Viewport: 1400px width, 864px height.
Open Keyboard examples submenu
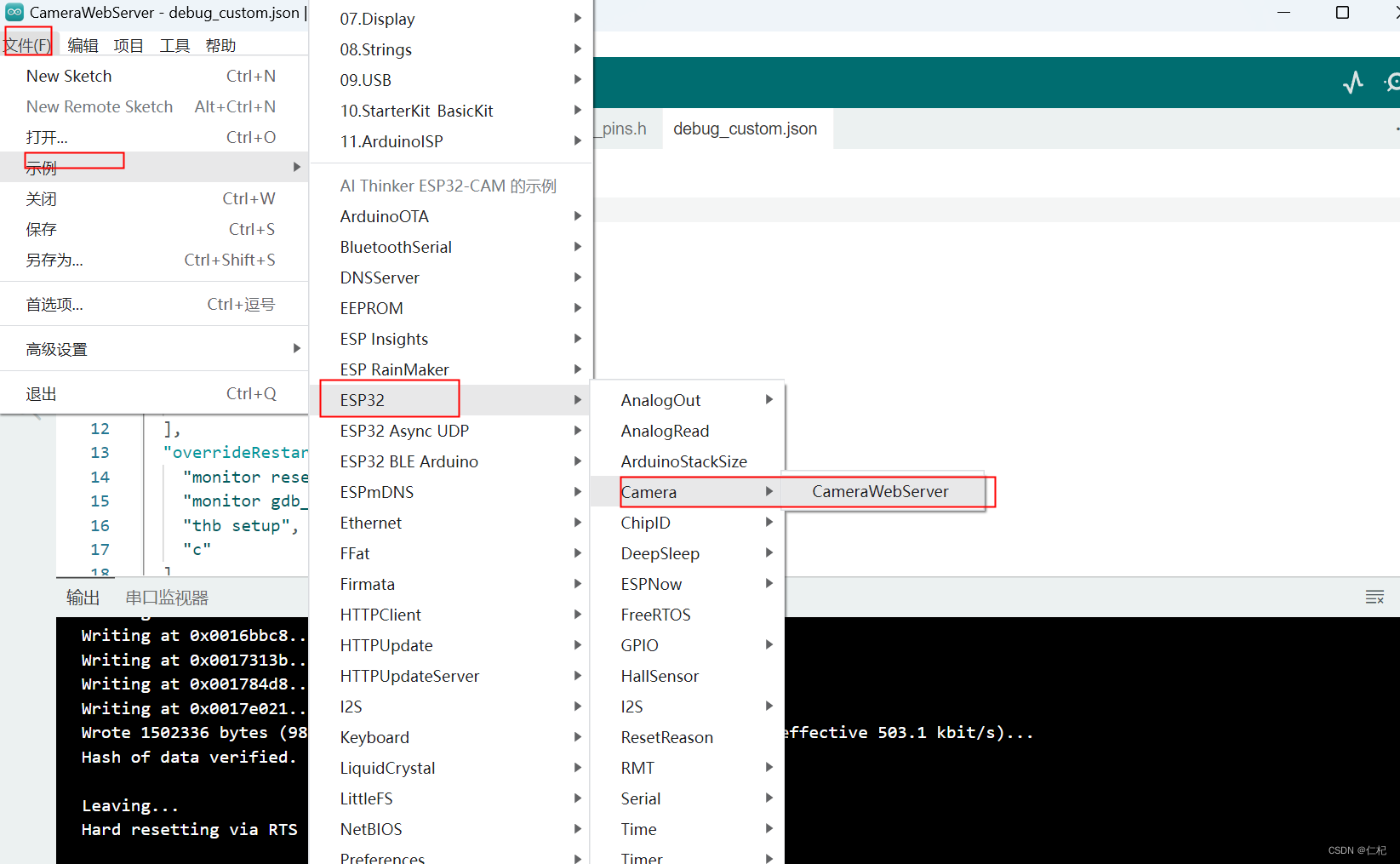tap(451, 737)
